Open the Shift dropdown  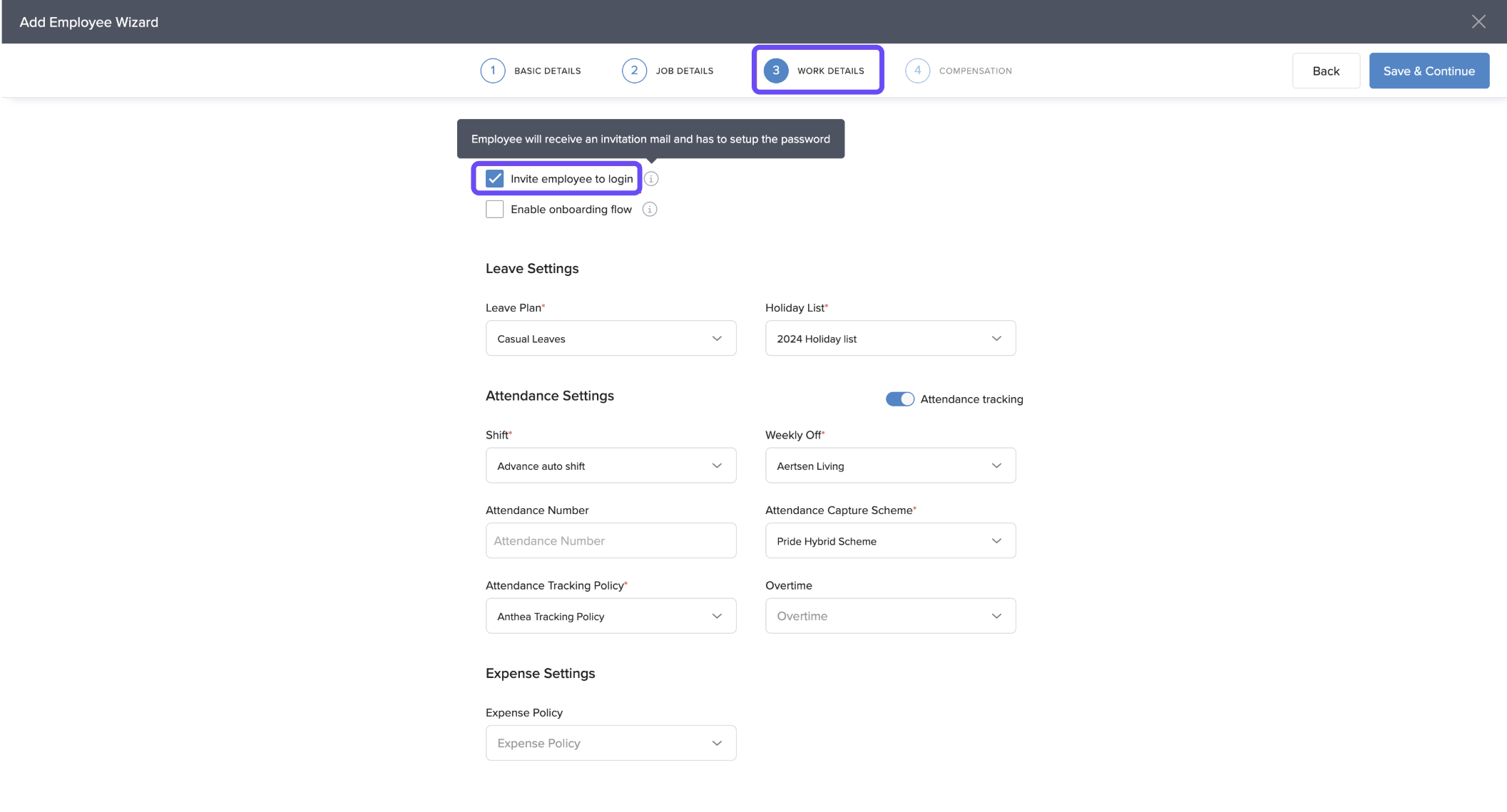click(x=611, y=466)
